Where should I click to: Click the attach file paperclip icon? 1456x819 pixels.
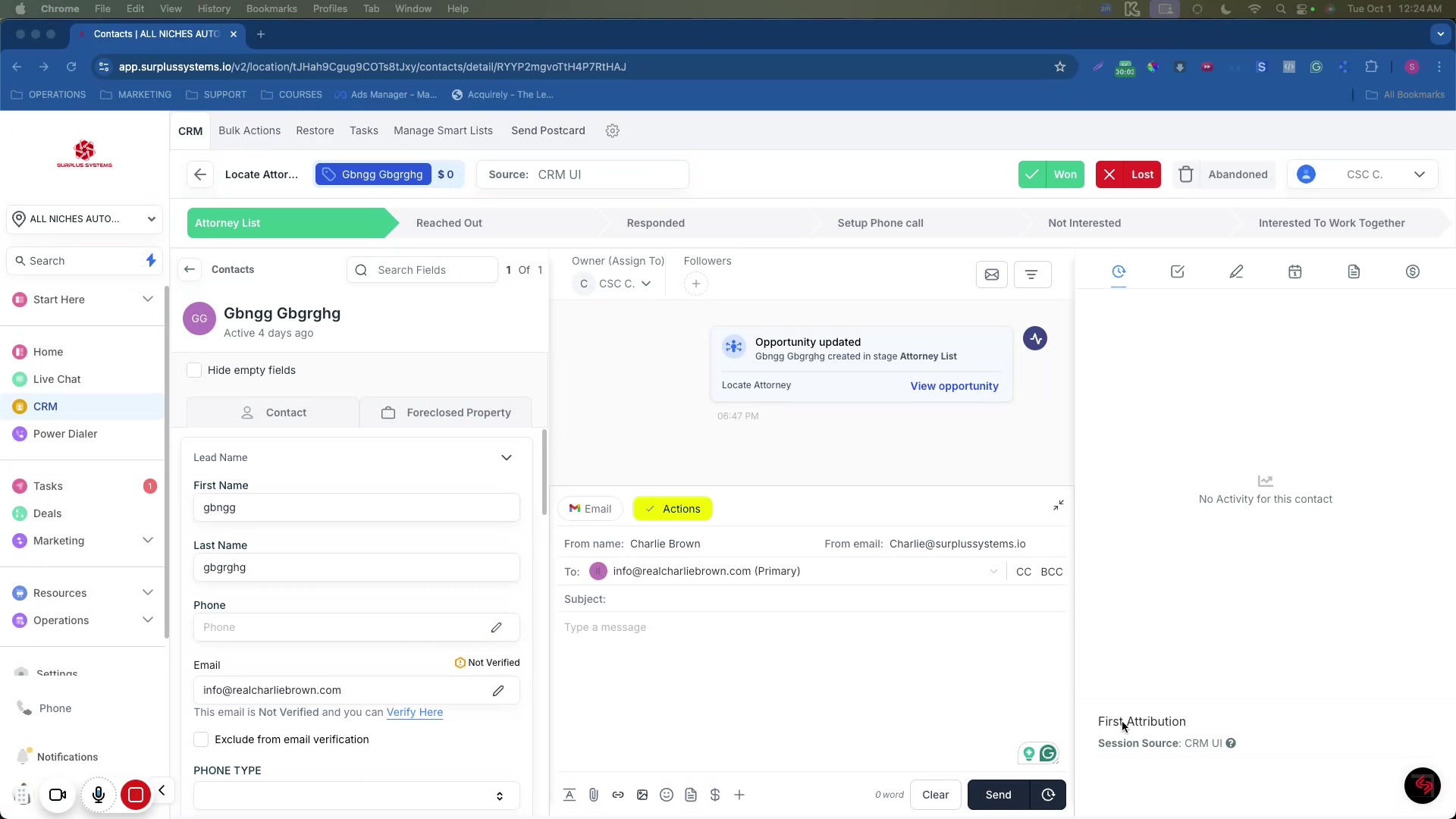[594, 795]
